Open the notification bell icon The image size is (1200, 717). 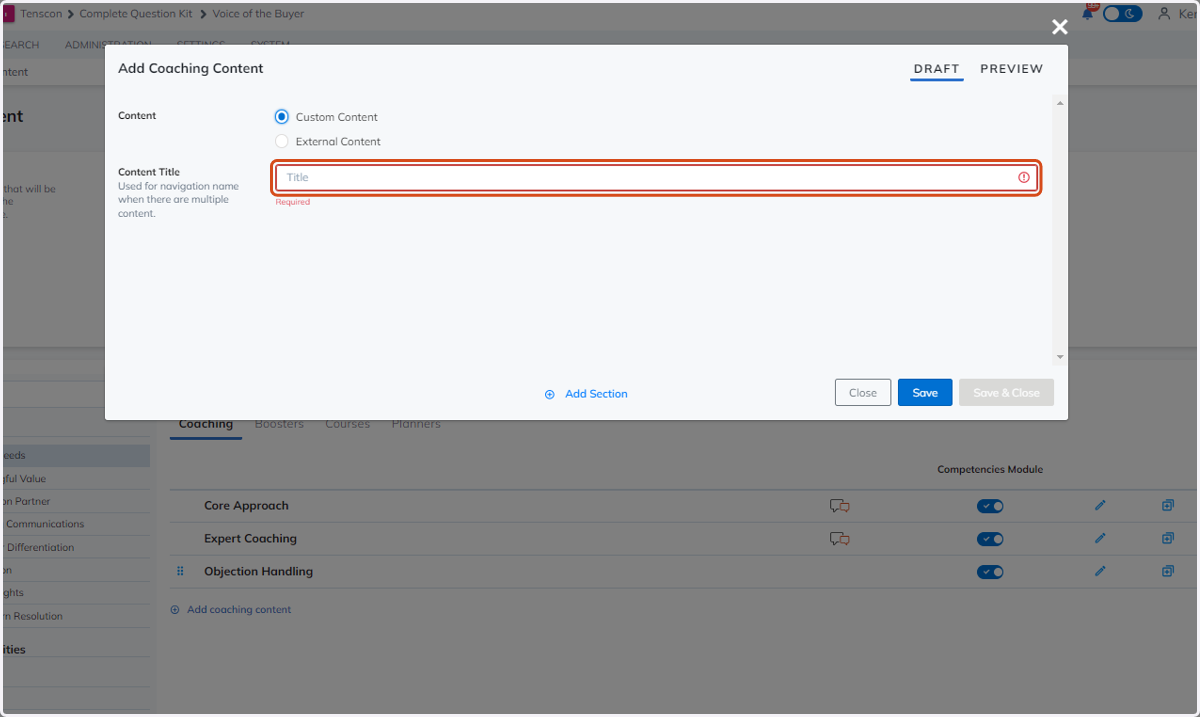point(1088,13)
